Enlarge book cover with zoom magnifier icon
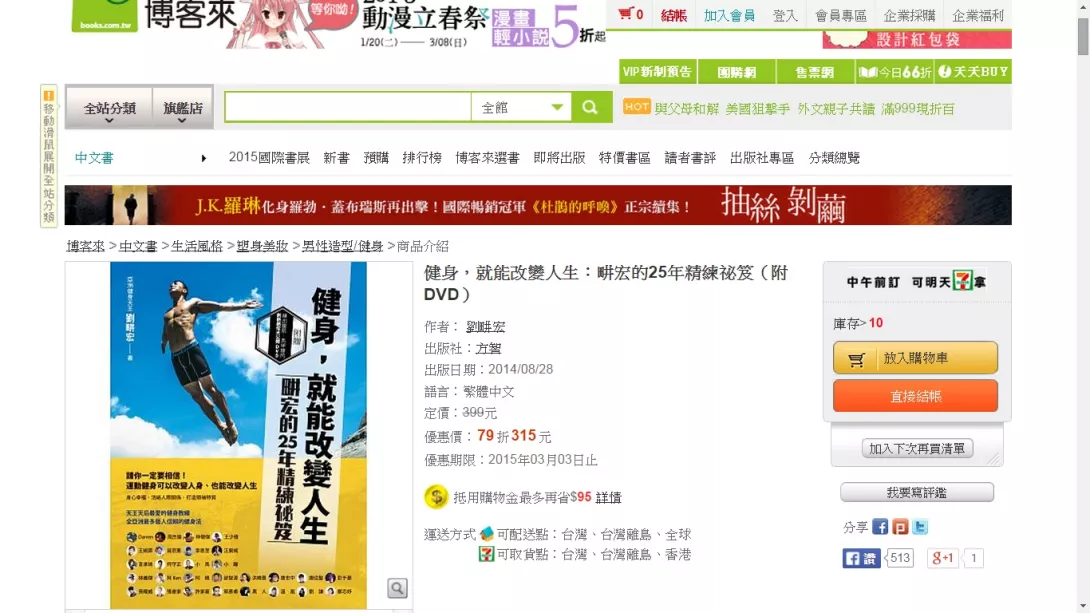The image size is (1090, 613). 397,588
